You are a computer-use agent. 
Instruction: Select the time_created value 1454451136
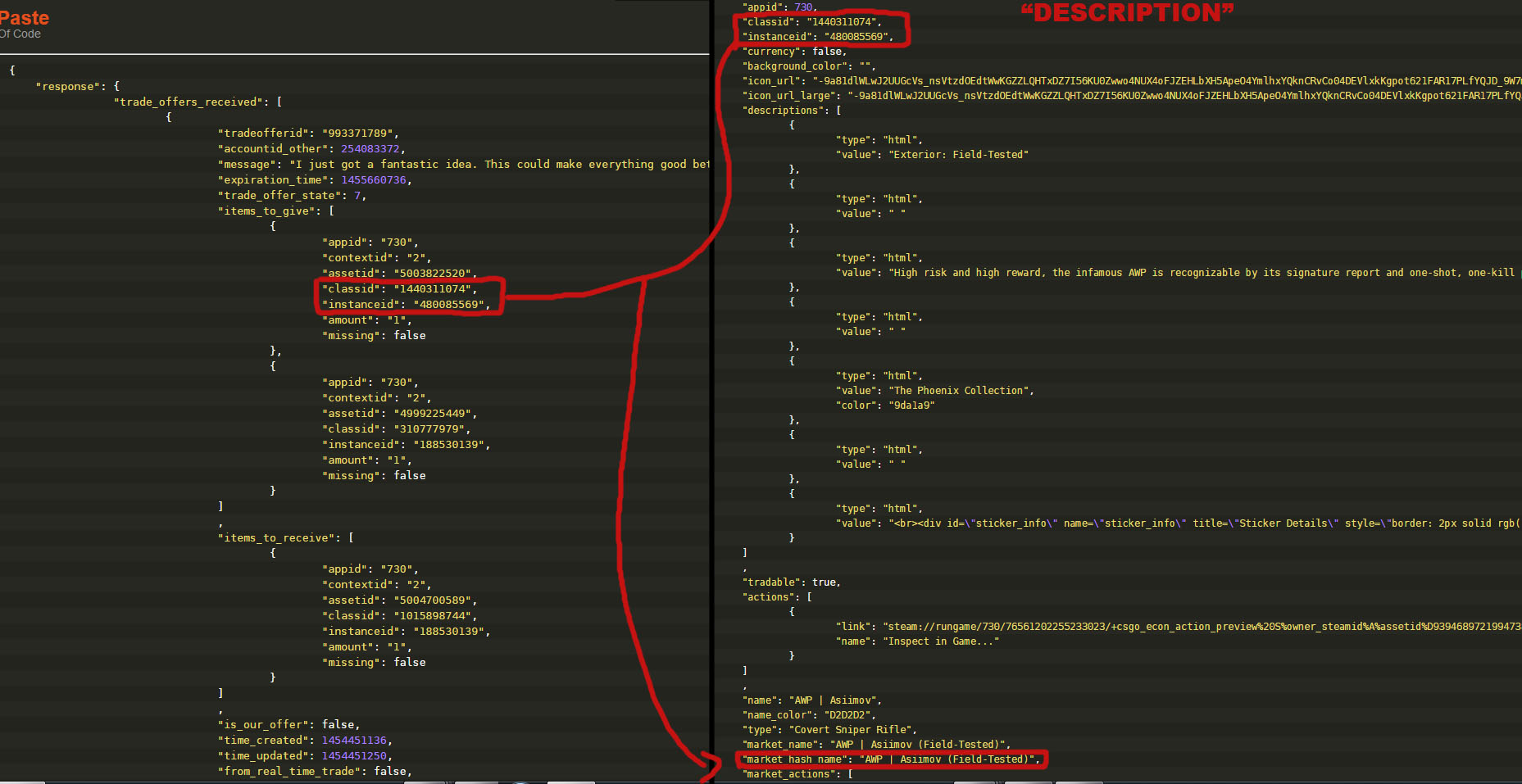[x=354, y=740]
